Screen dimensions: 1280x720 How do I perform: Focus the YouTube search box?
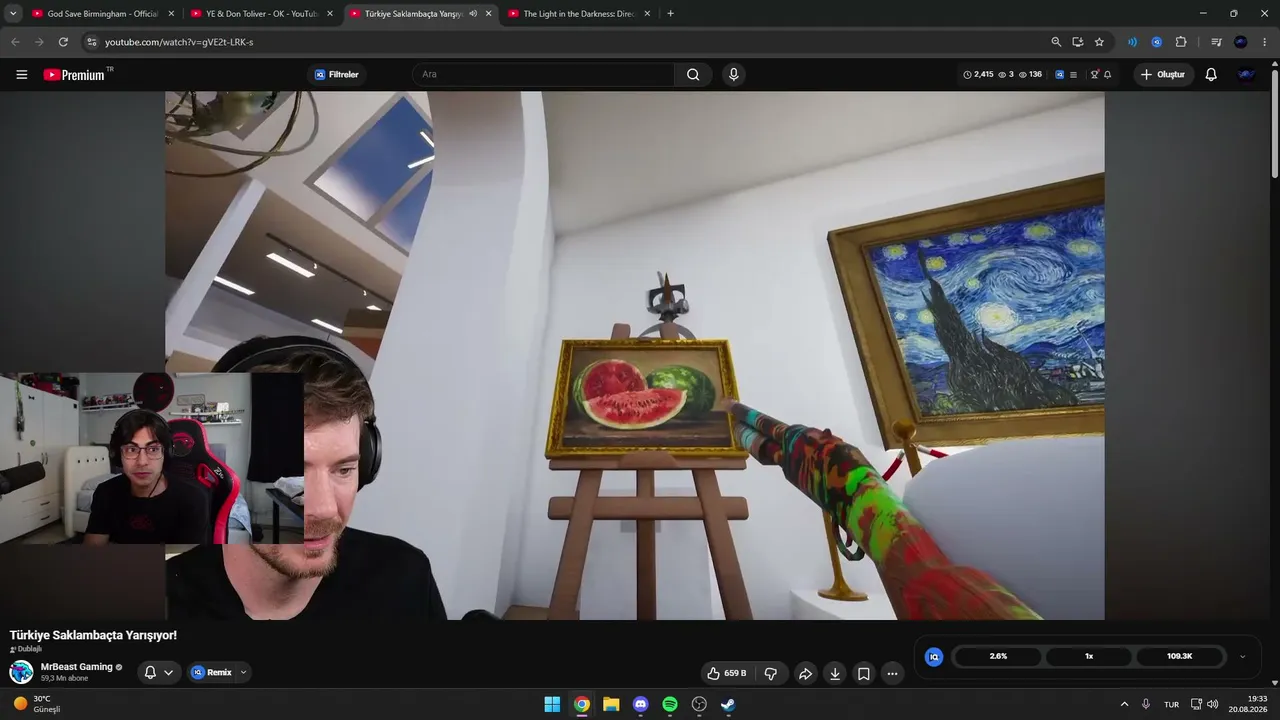(543, 75)
